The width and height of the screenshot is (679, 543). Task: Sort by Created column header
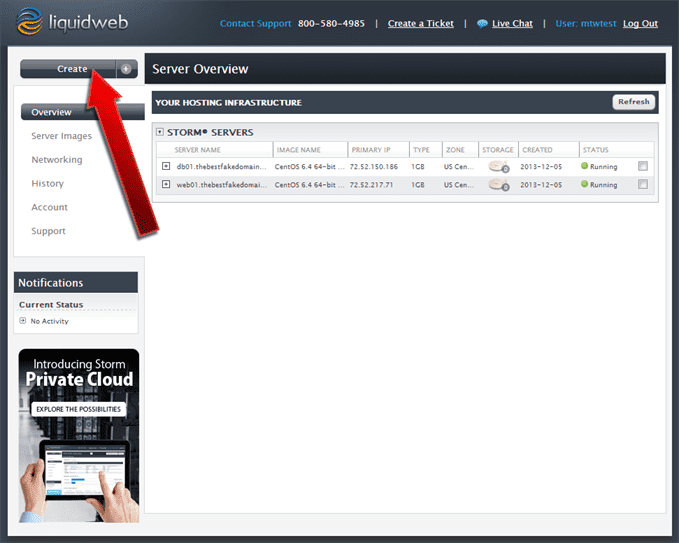[x=537, y=150]
